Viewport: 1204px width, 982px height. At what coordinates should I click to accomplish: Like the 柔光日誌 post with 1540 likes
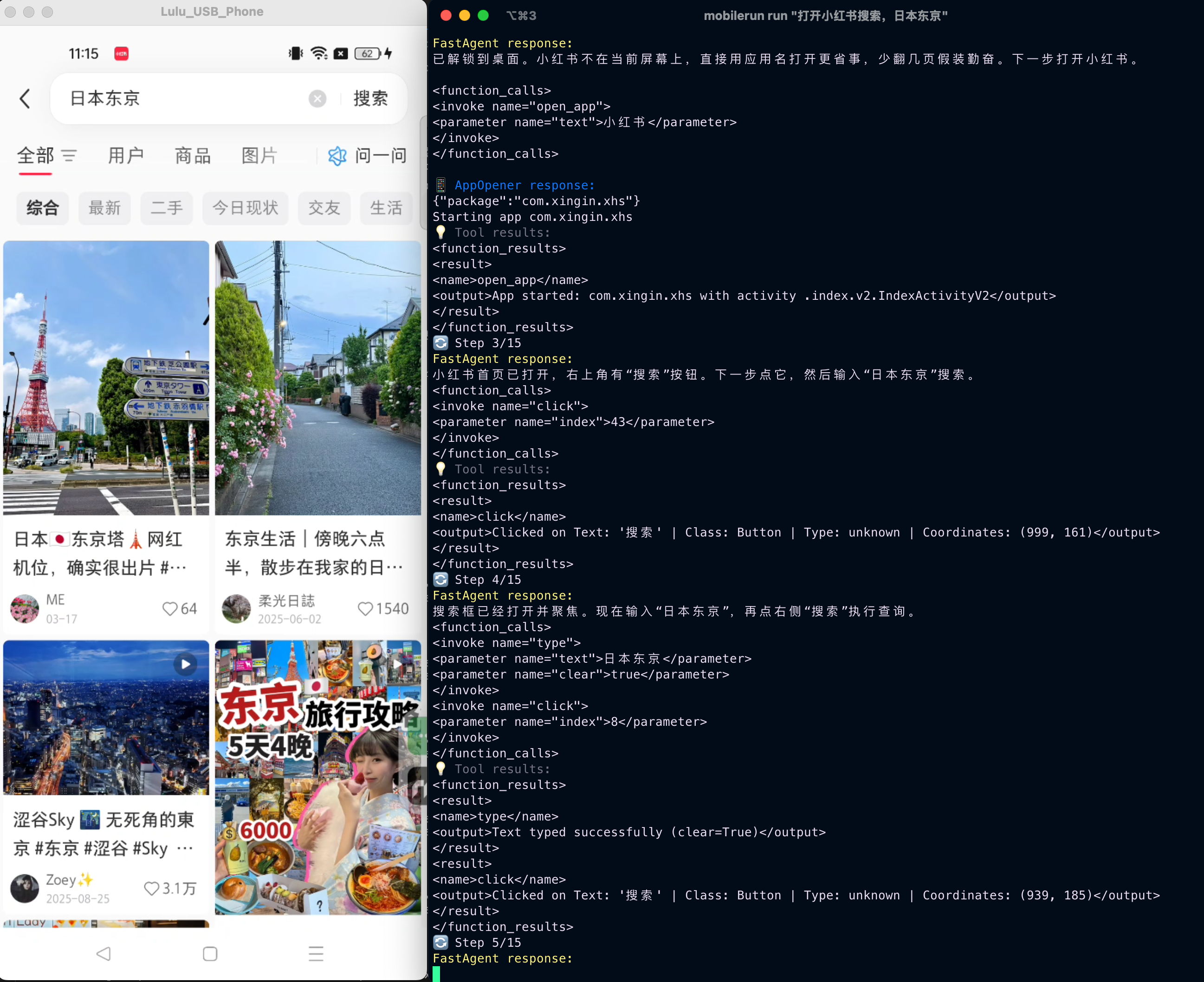point(365,609)
